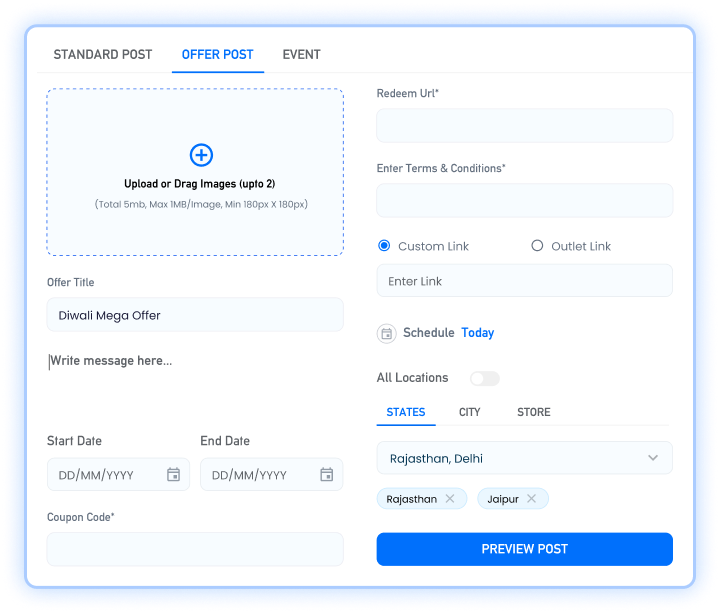Click the Terms & Conditions input field
This screenshot has width=720, height=613.
click(524, 200)
